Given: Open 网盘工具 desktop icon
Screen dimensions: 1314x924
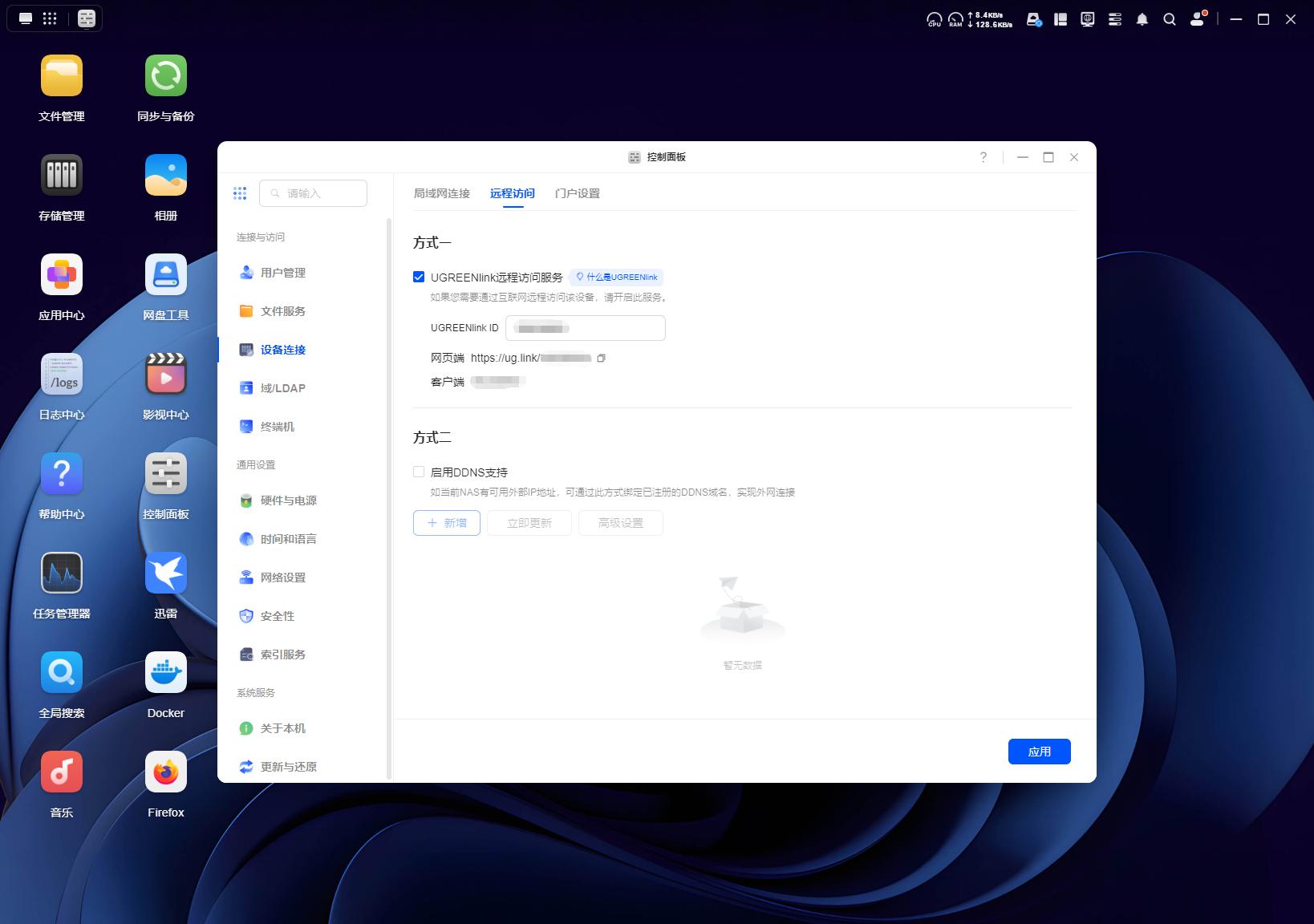Looking at the screenshot, I should (x=166, y=274).
